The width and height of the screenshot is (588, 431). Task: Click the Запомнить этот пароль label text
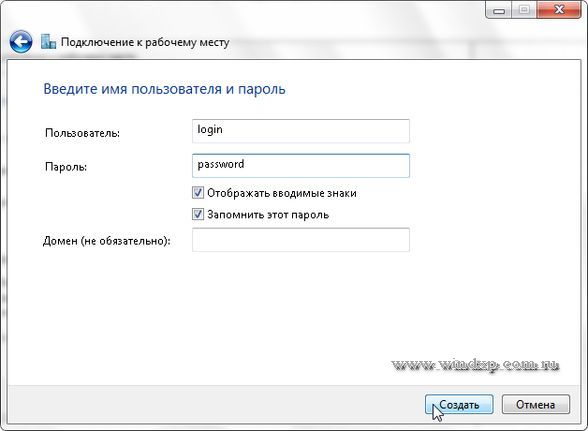pyautogui.click(x=268, y=215)
